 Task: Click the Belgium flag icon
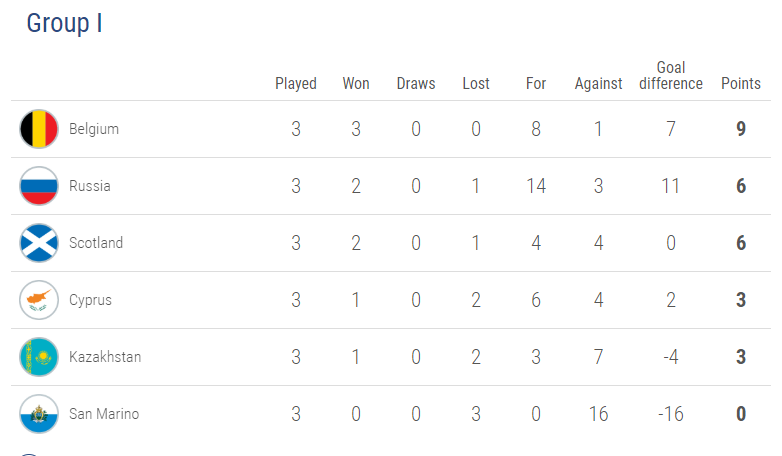[x=39, y=129]
